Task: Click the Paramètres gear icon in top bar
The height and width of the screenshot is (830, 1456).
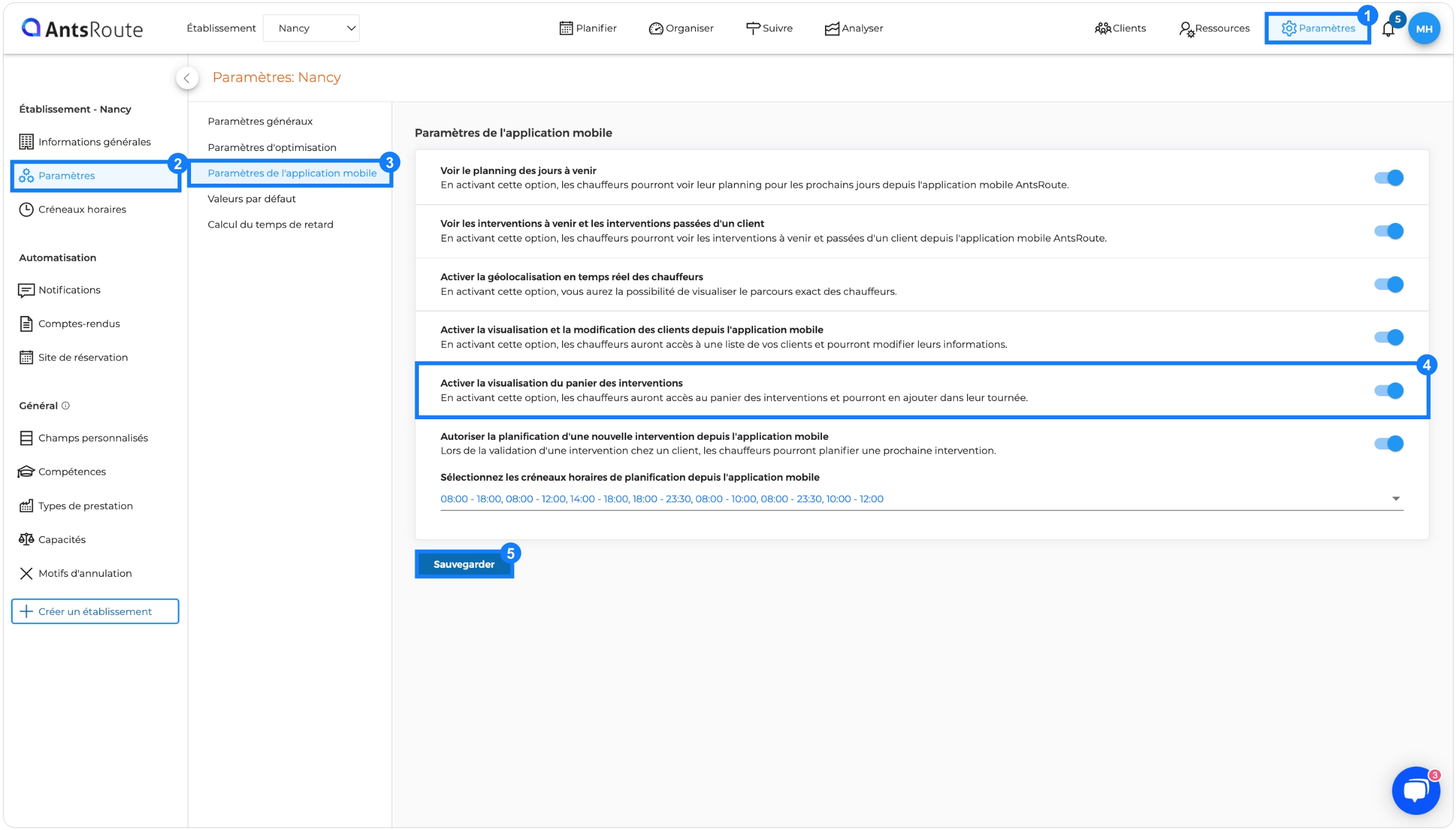Action: (x=1289, y=28)
